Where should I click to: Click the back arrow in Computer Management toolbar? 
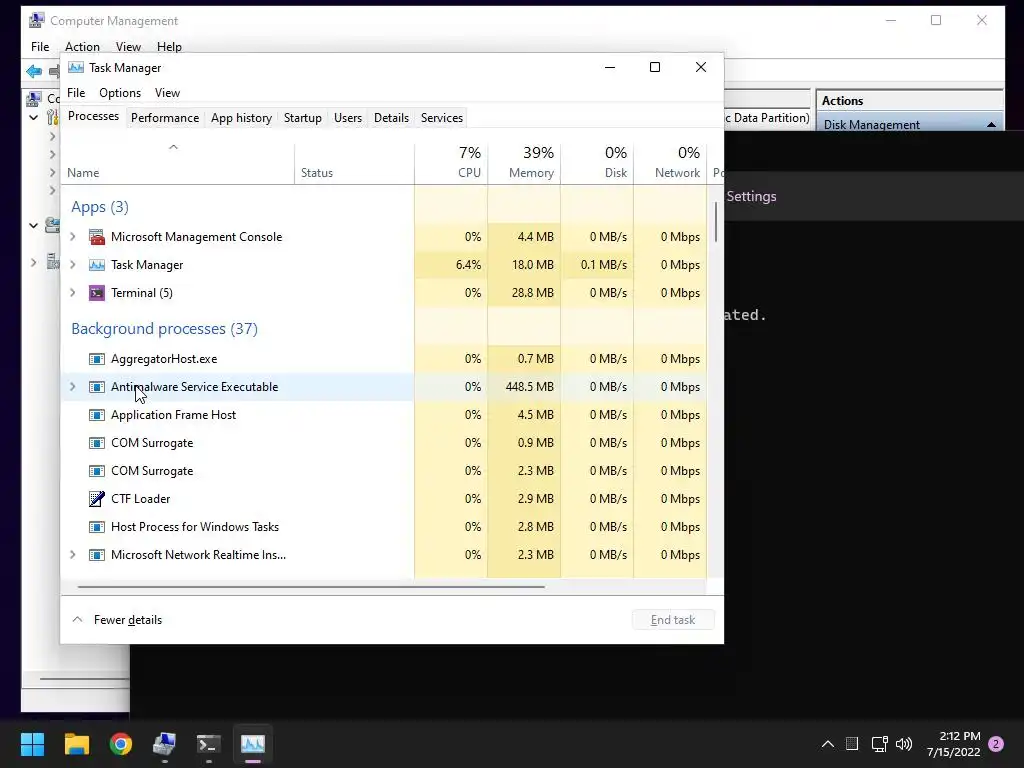(x=34, y=71)
